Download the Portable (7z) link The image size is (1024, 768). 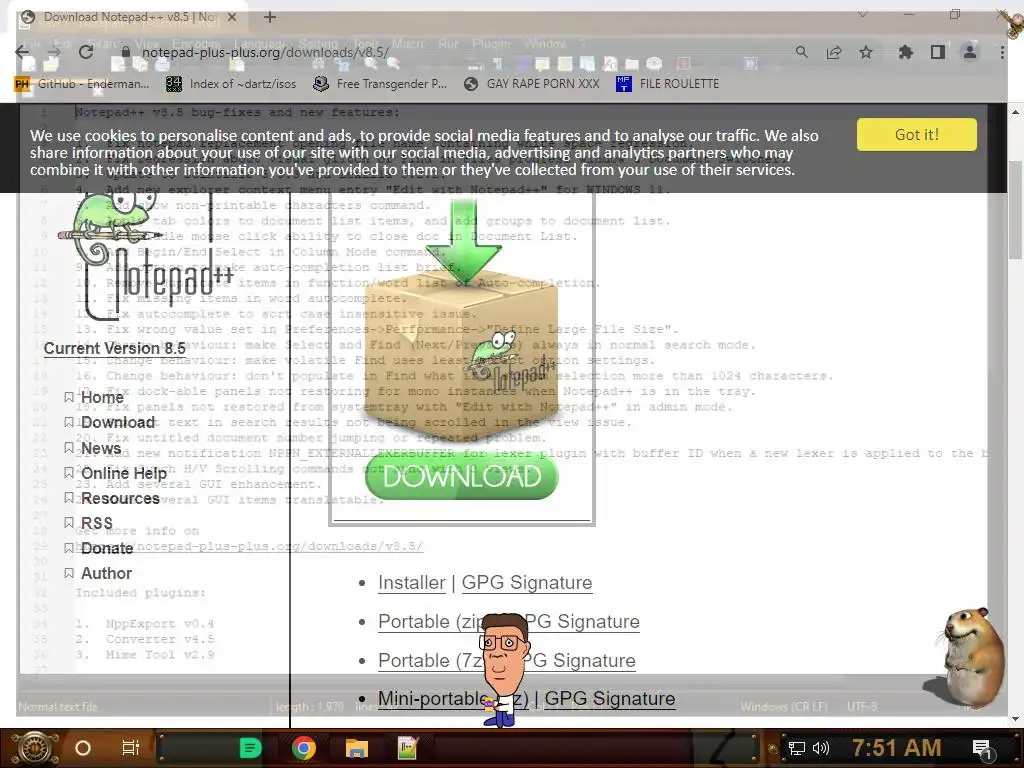click(x=431, y=660)
